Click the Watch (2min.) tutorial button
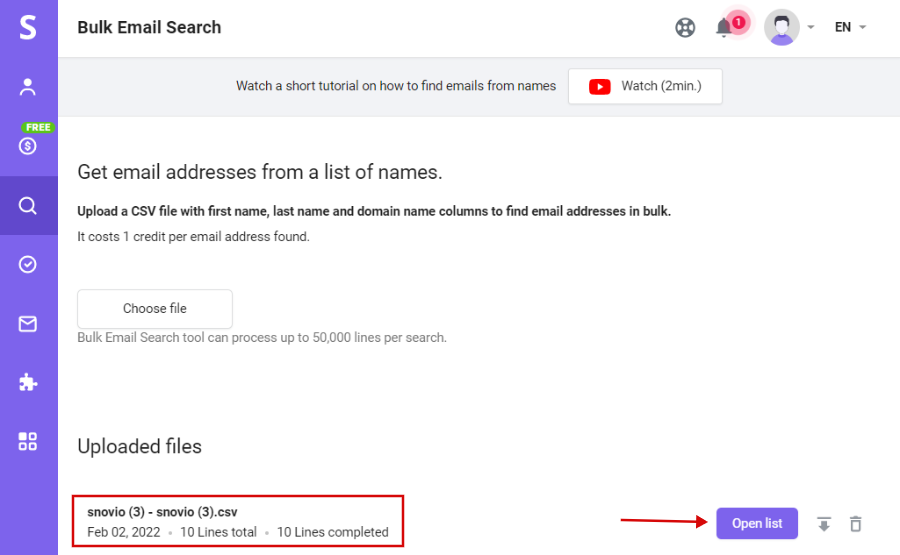 click(645, 86)
